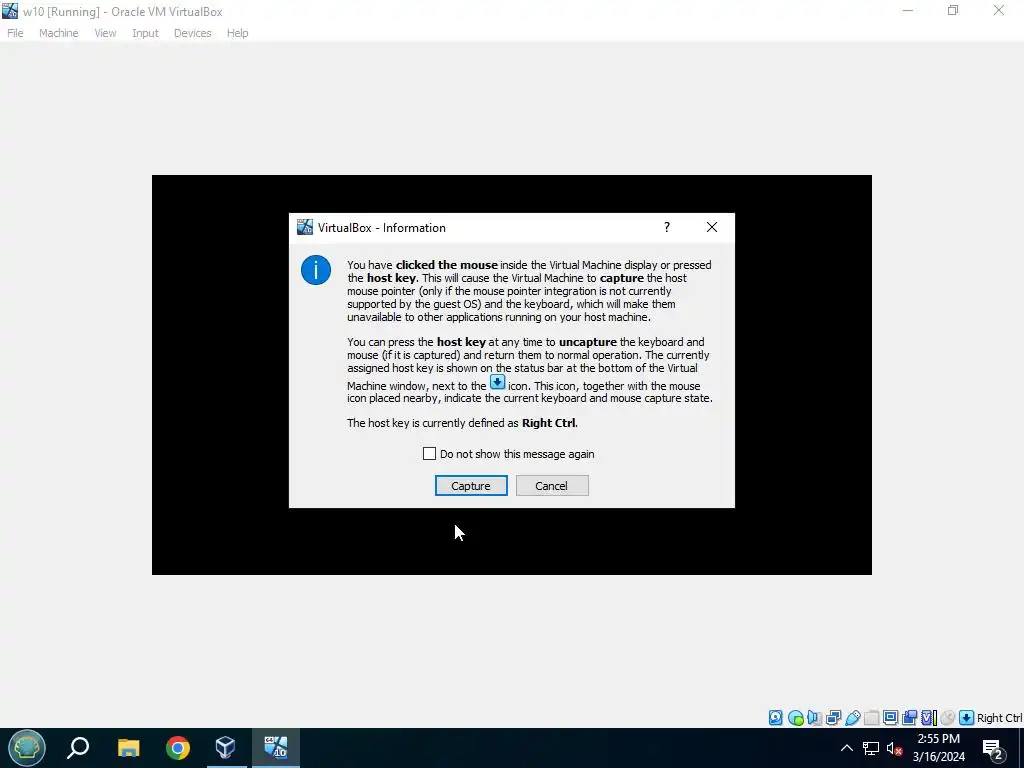The image size is (1024, 768).
Task: Open the Input menu
Action: pyautogui.click(x=145, y=33)
